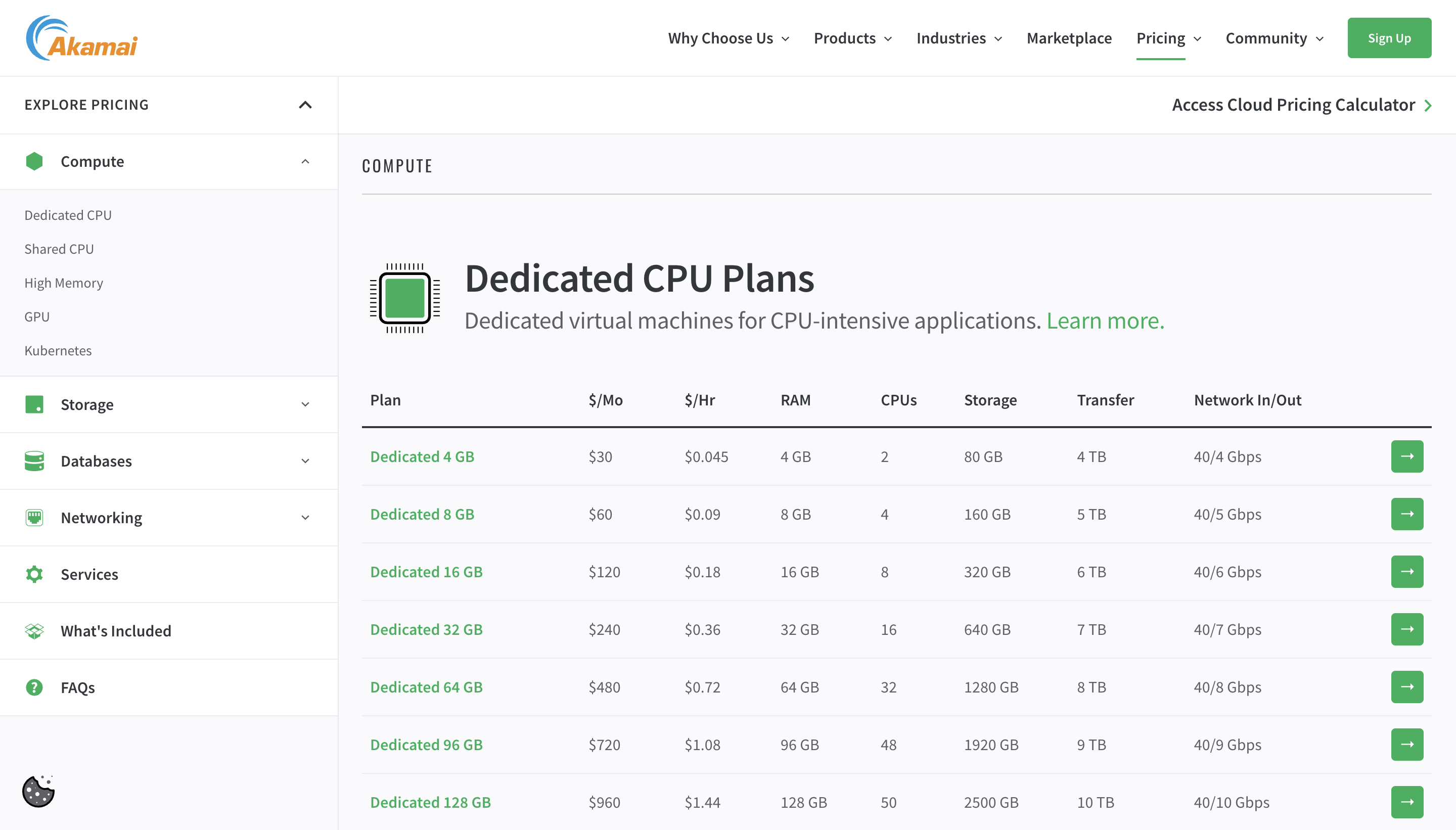Open the Dedicated 64 GB plan
This screenshot has width=1456, height=830.
click(x=428, y=687)
